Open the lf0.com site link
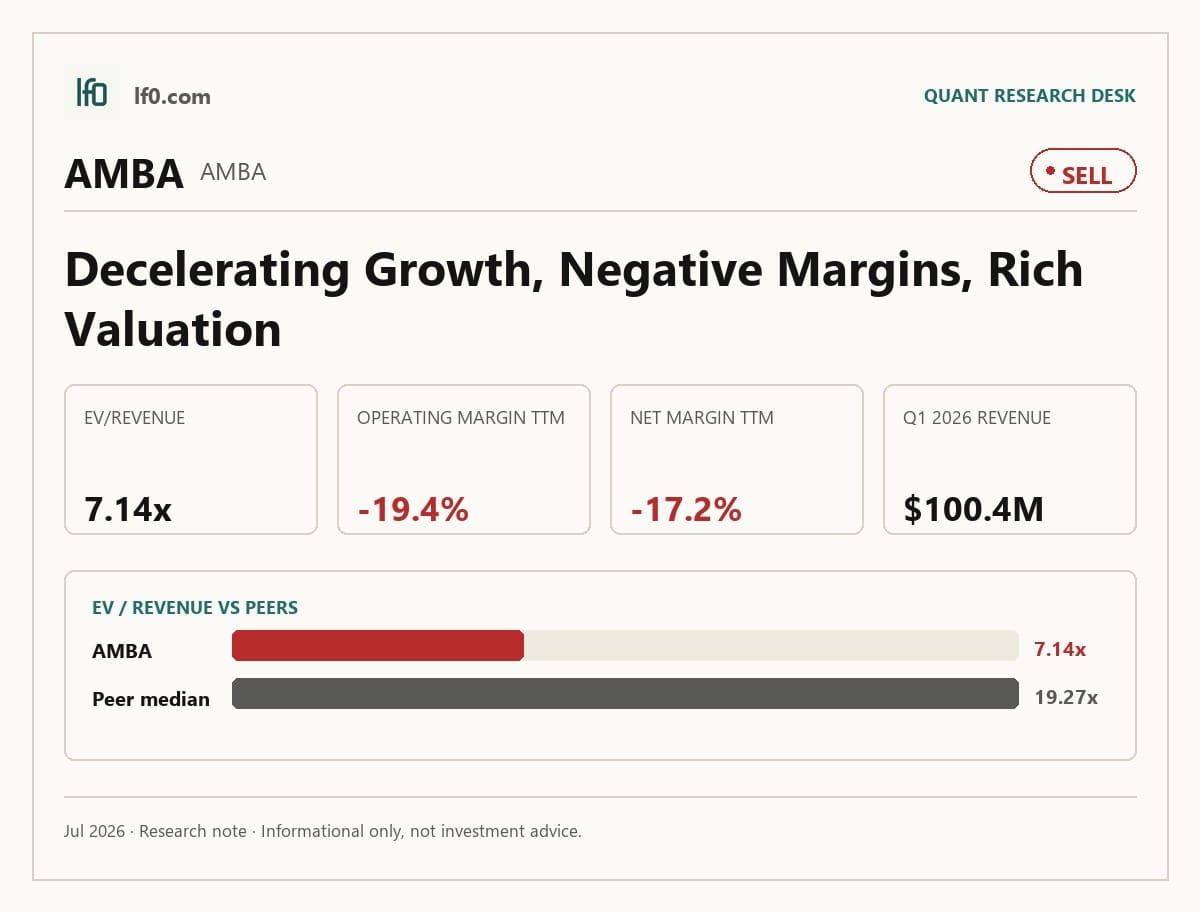Viewport: 1200px width, 912px height. (172, 96)
